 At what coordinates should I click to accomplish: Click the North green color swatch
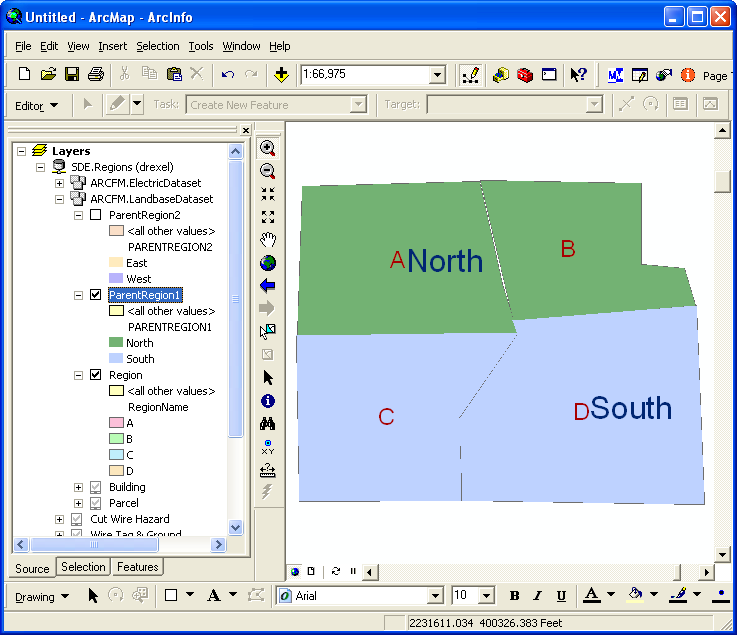[116, 343]
